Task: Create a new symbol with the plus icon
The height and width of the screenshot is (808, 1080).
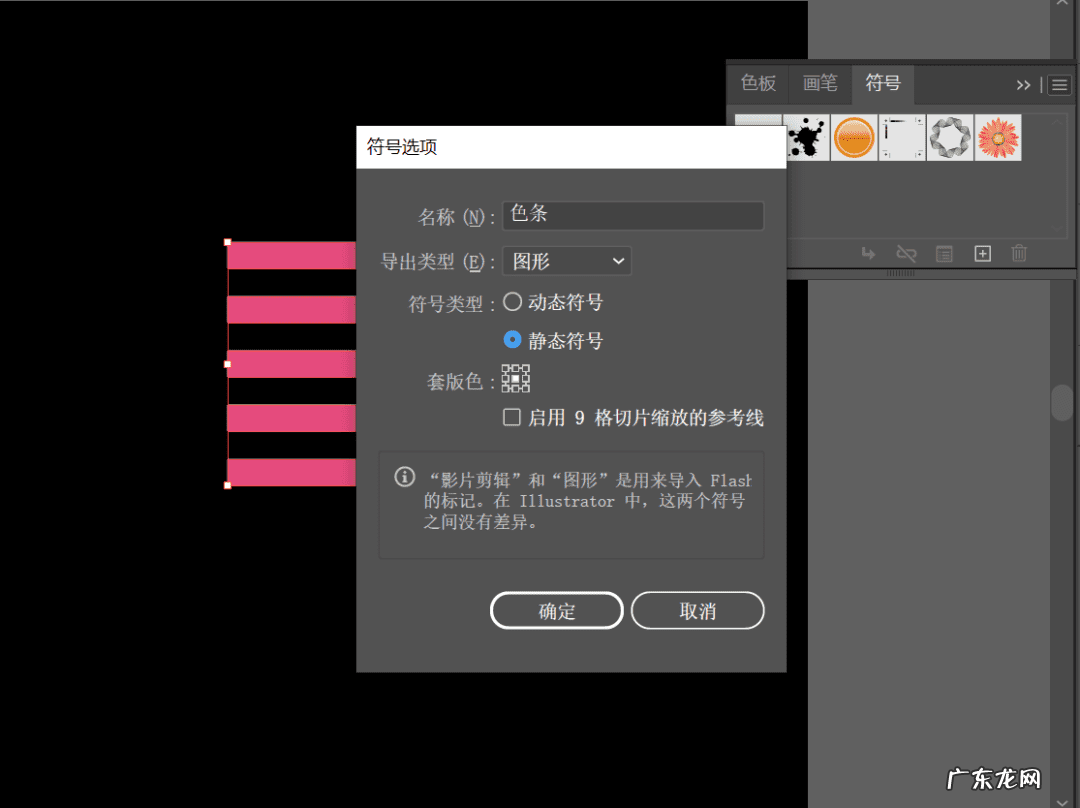Action: tap(982, 253)
